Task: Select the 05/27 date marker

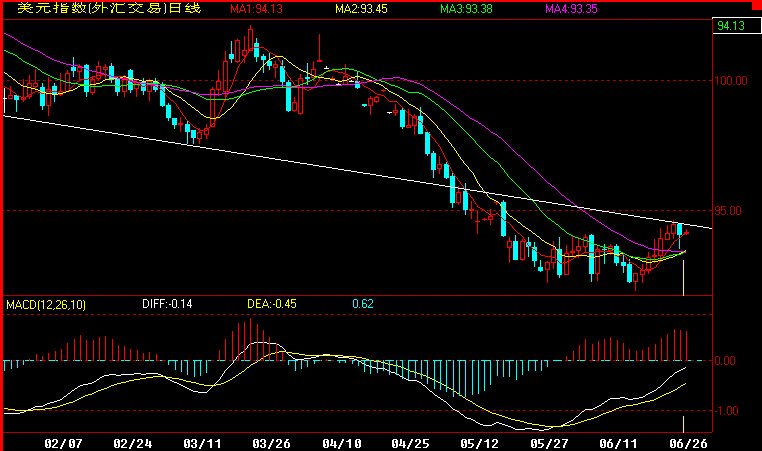Action: (x=549, y=441)
